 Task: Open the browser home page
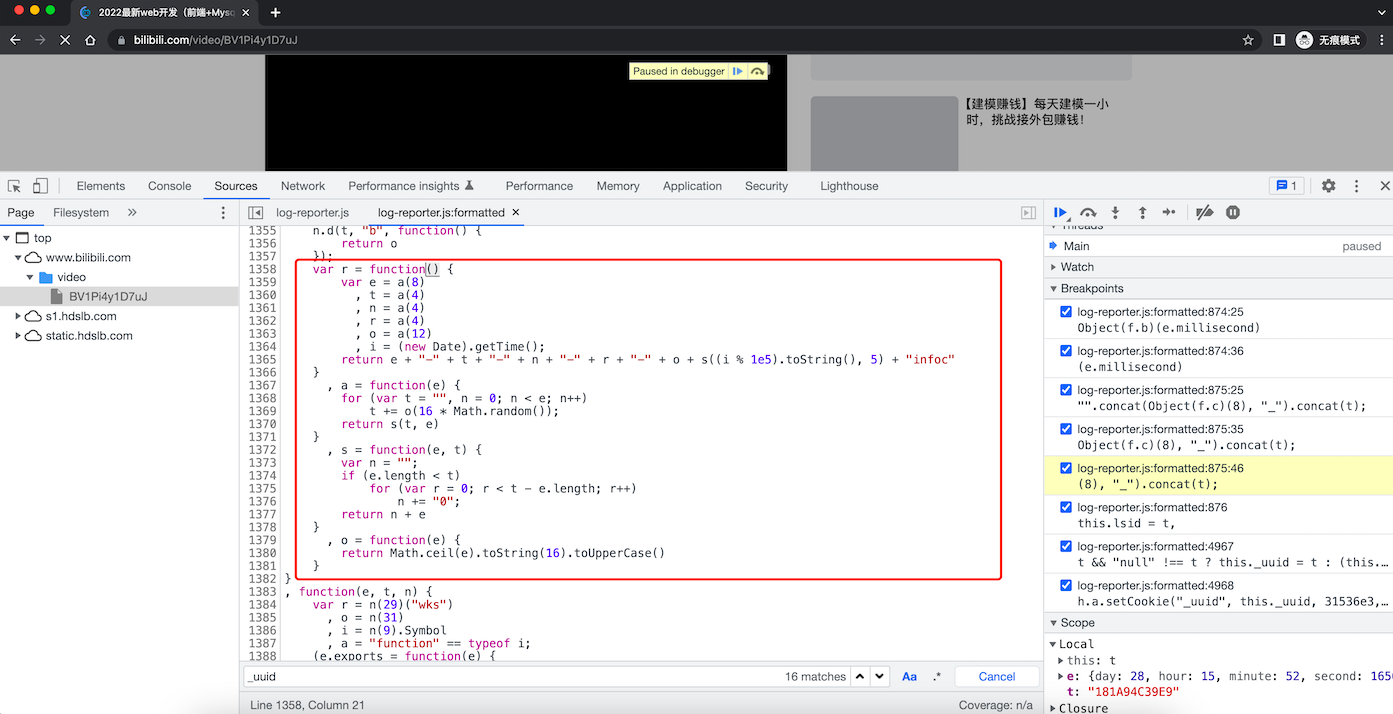coord(90,40)
